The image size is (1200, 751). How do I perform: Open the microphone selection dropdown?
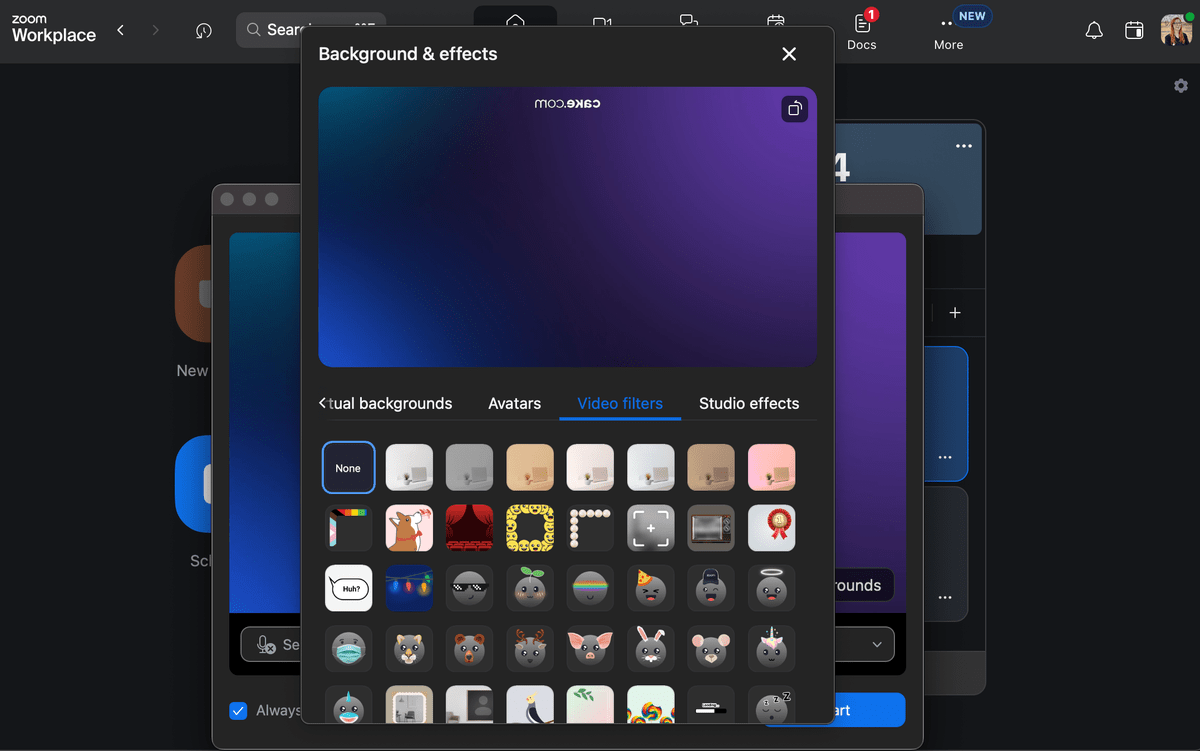tap(877, 644)
